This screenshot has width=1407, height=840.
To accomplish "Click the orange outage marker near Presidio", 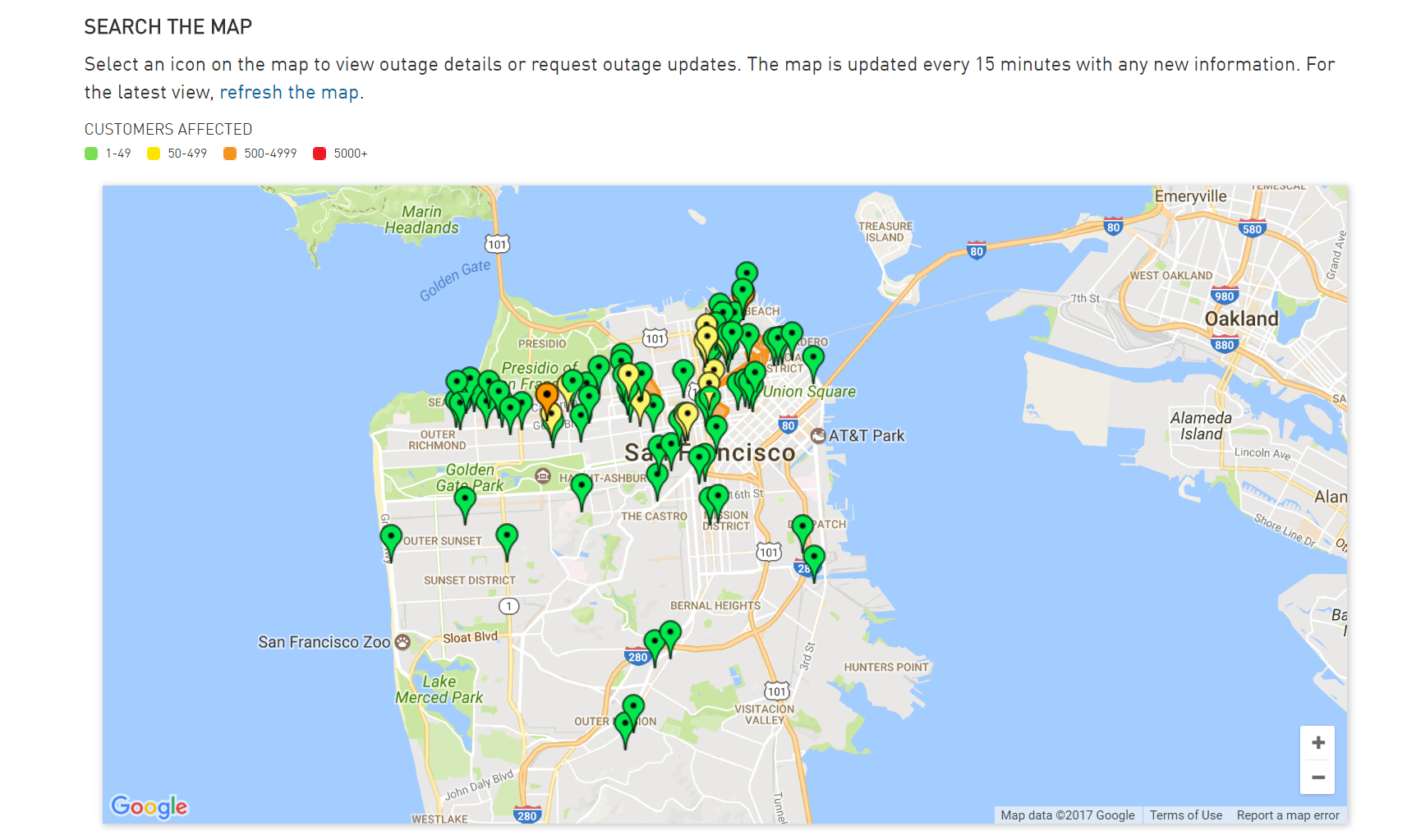I will click(x=546, y=396).
